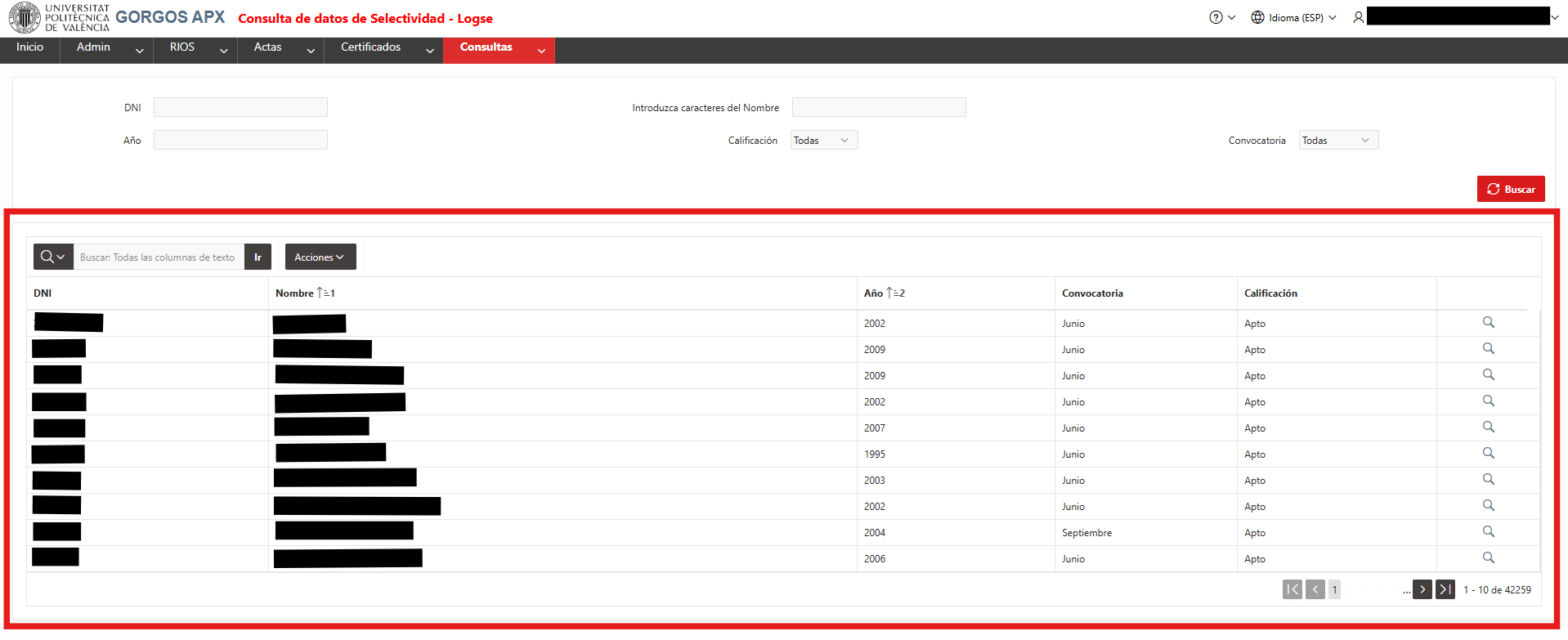Screen dimensions: 1568x640
Task: Jump to the last results page
Action: [x=1445, y=589]
